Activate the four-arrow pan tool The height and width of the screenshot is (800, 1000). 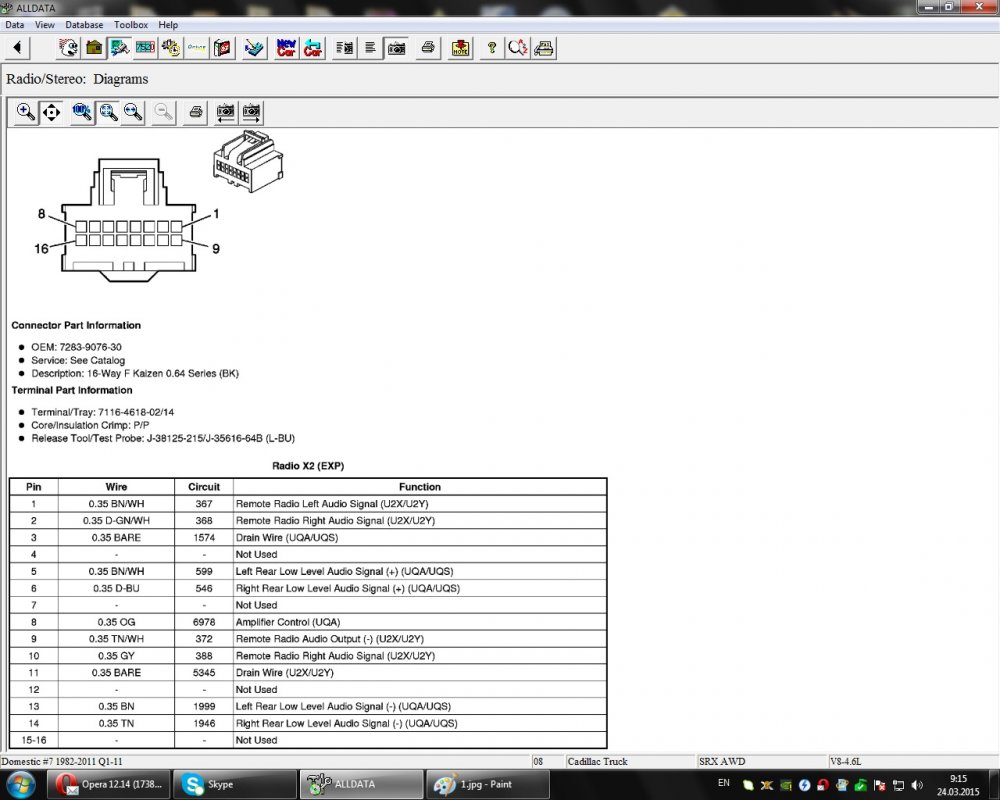[x=51, y=113]
